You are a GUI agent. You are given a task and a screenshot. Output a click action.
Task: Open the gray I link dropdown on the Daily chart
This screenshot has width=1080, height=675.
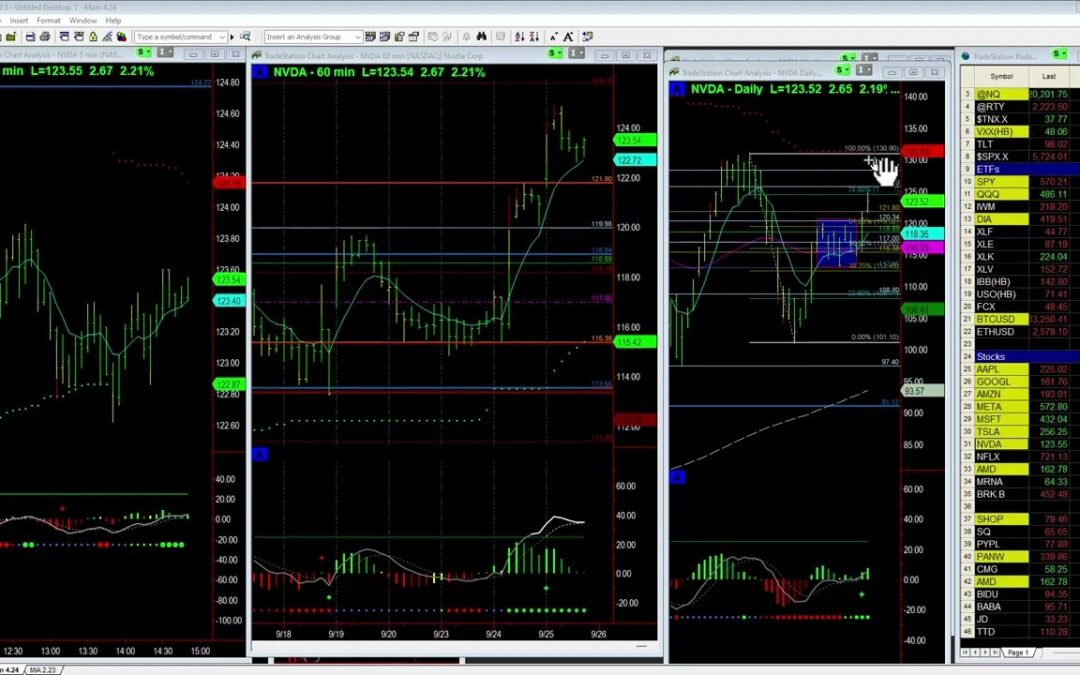click(864, 70)
